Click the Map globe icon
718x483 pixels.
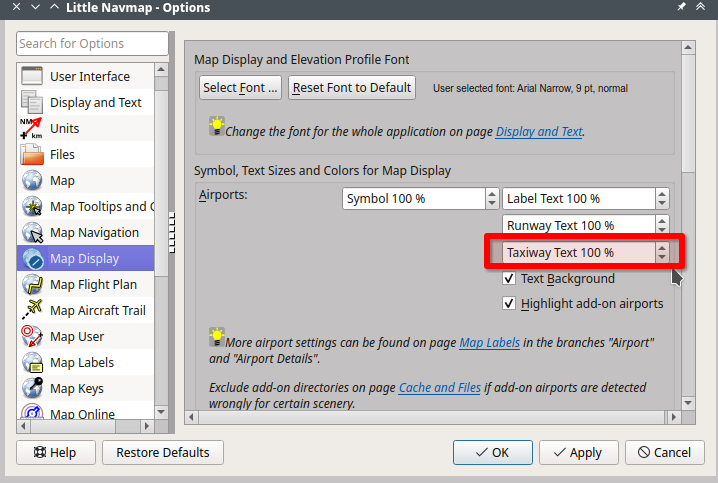[x=32, y=180]
